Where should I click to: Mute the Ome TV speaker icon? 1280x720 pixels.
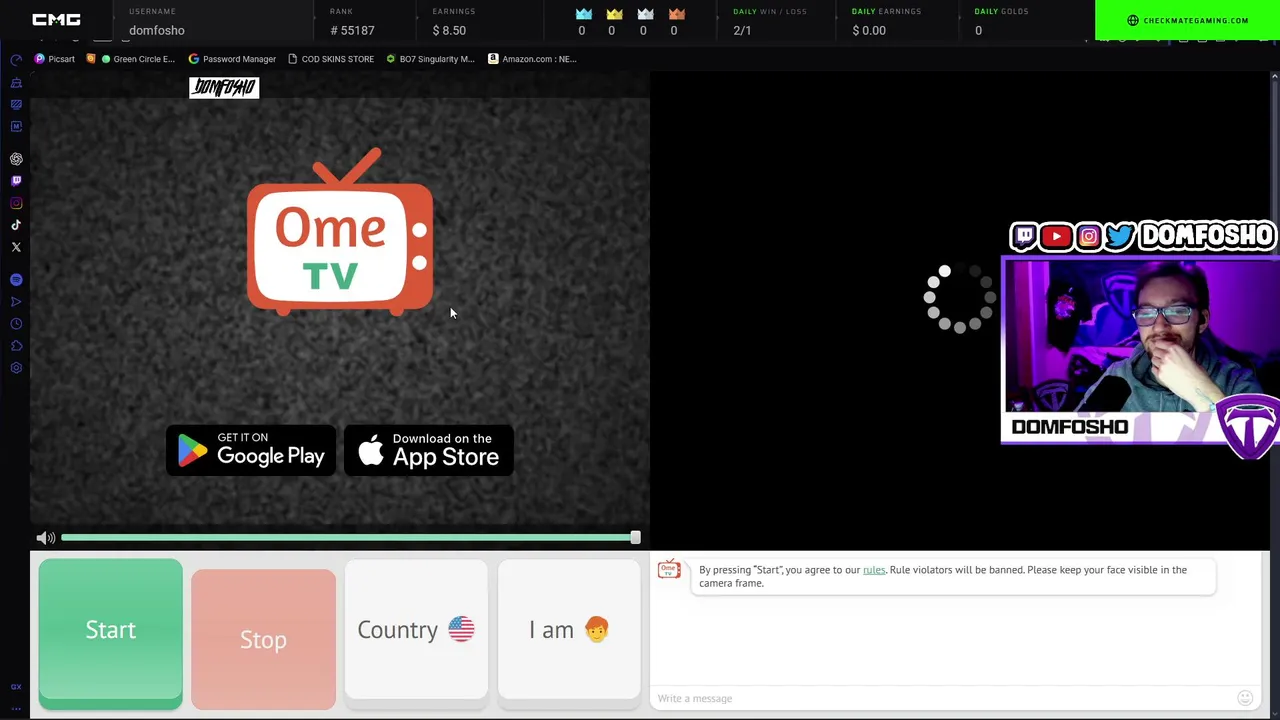pos(45,538)
